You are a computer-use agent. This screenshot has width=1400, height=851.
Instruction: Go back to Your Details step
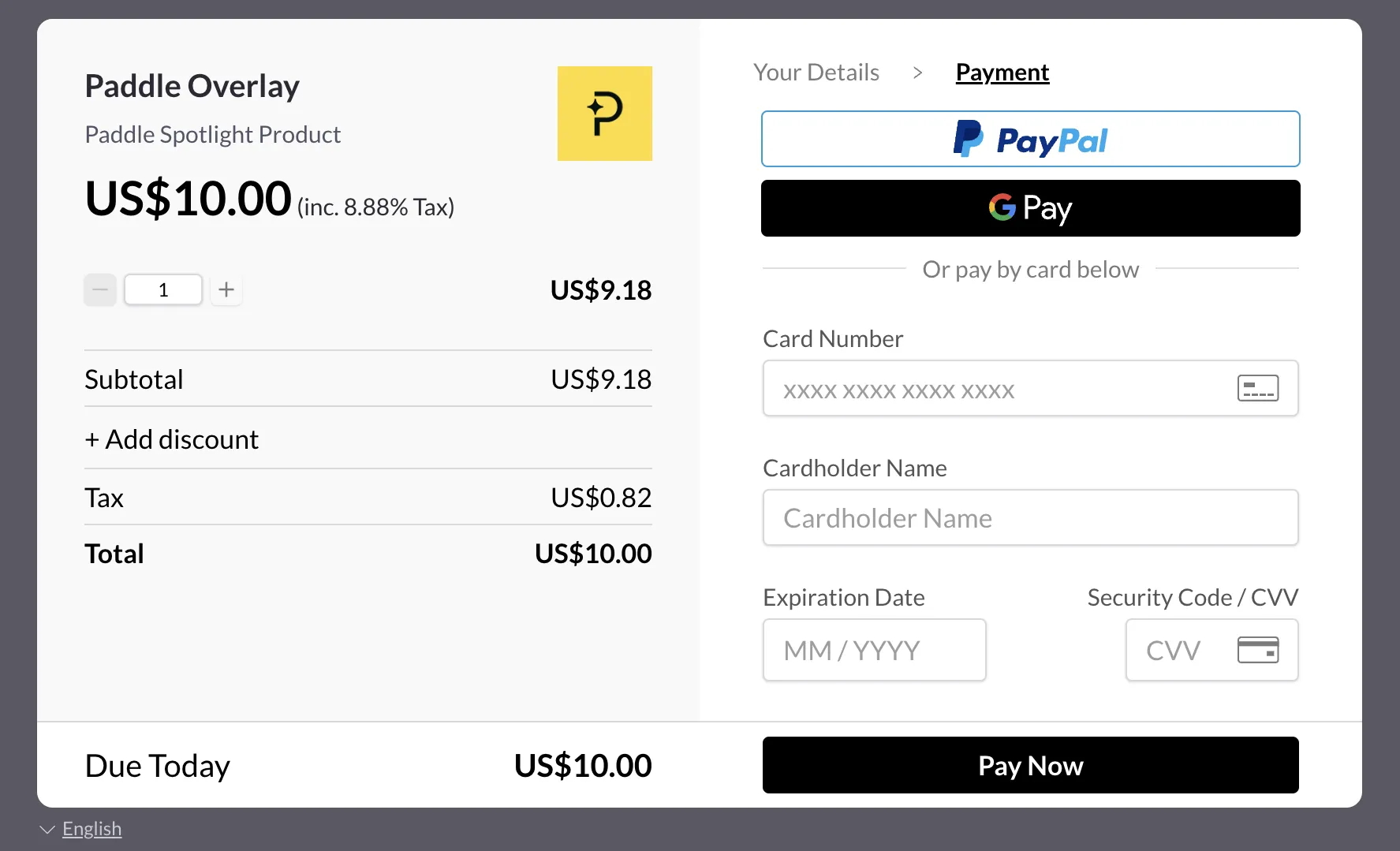(816, 72)
